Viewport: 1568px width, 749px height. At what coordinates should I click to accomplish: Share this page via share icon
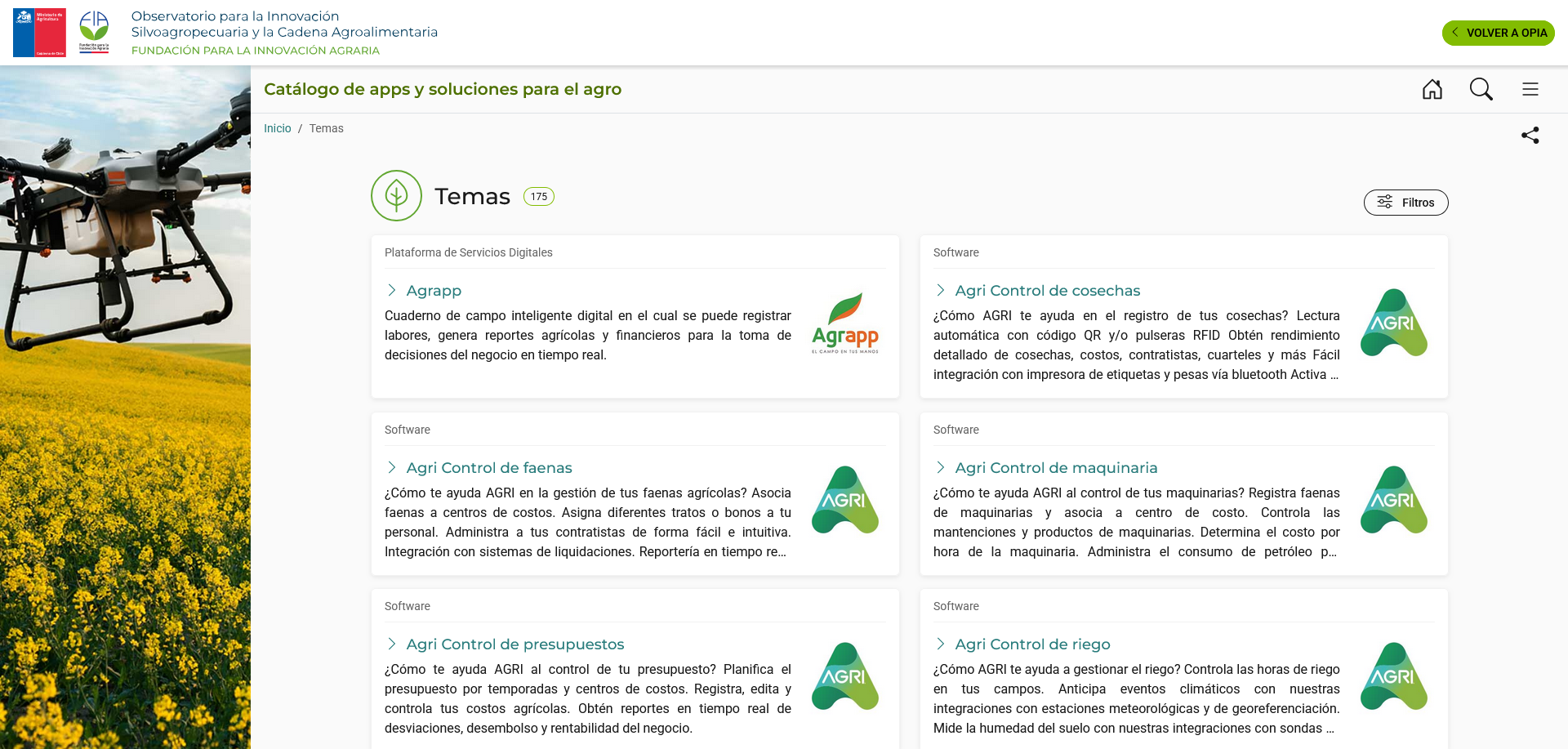coord(1530,136)
